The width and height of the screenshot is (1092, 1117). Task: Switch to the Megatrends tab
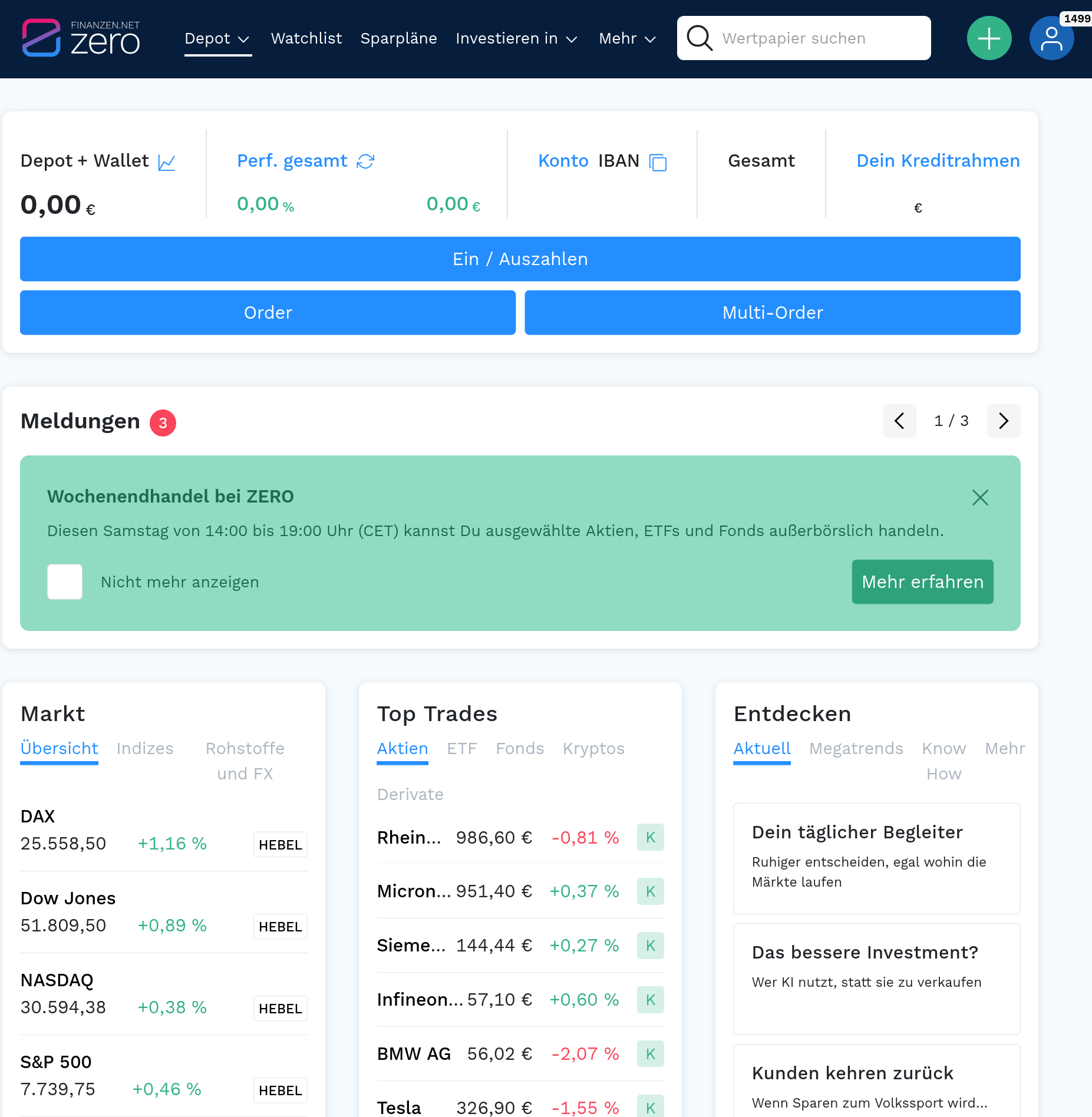856,748
